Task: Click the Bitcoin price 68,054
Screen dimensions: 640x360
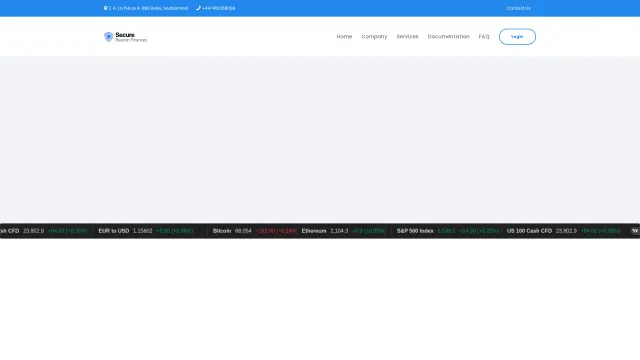Action: 243,231
